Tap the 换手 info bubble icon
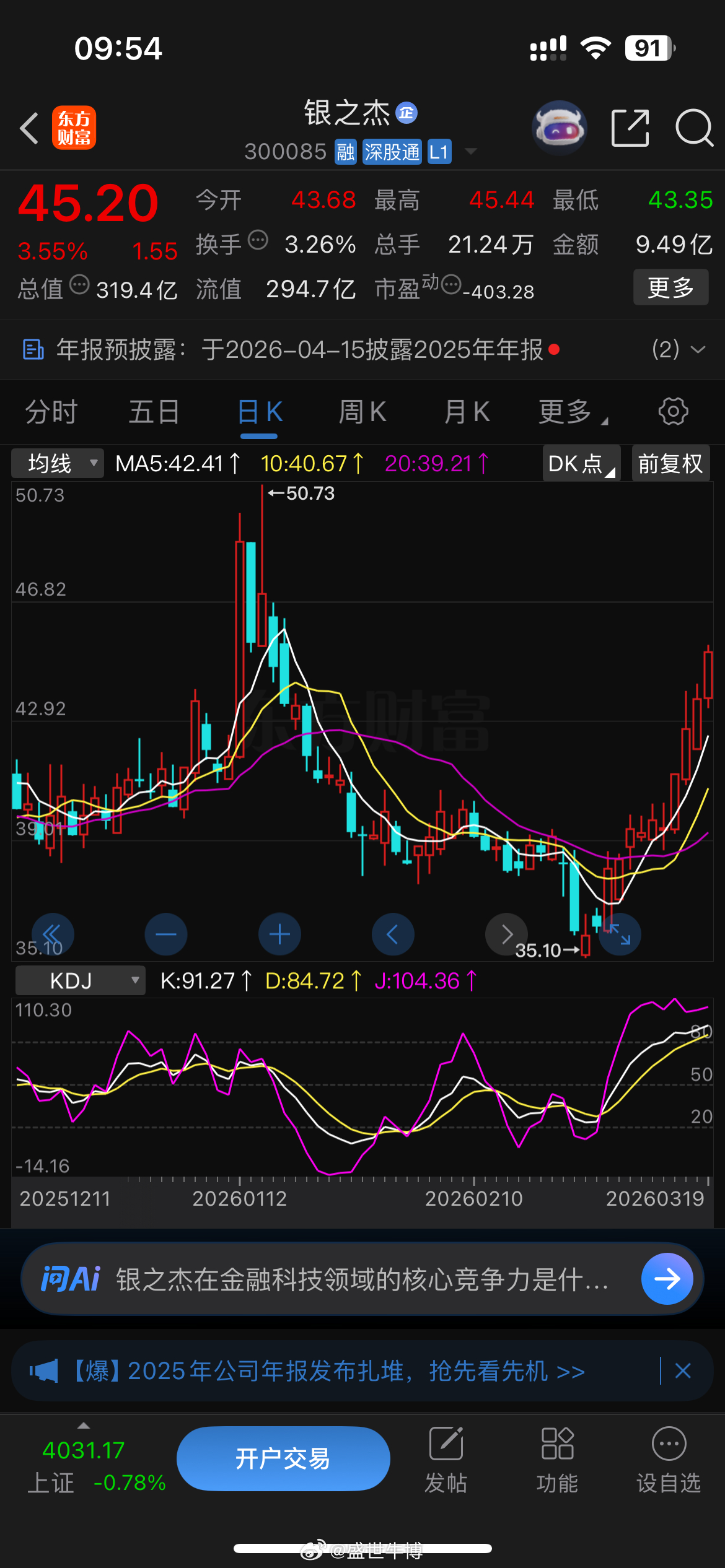Screen dimensions: 725x1568 [x=258, y=240]
